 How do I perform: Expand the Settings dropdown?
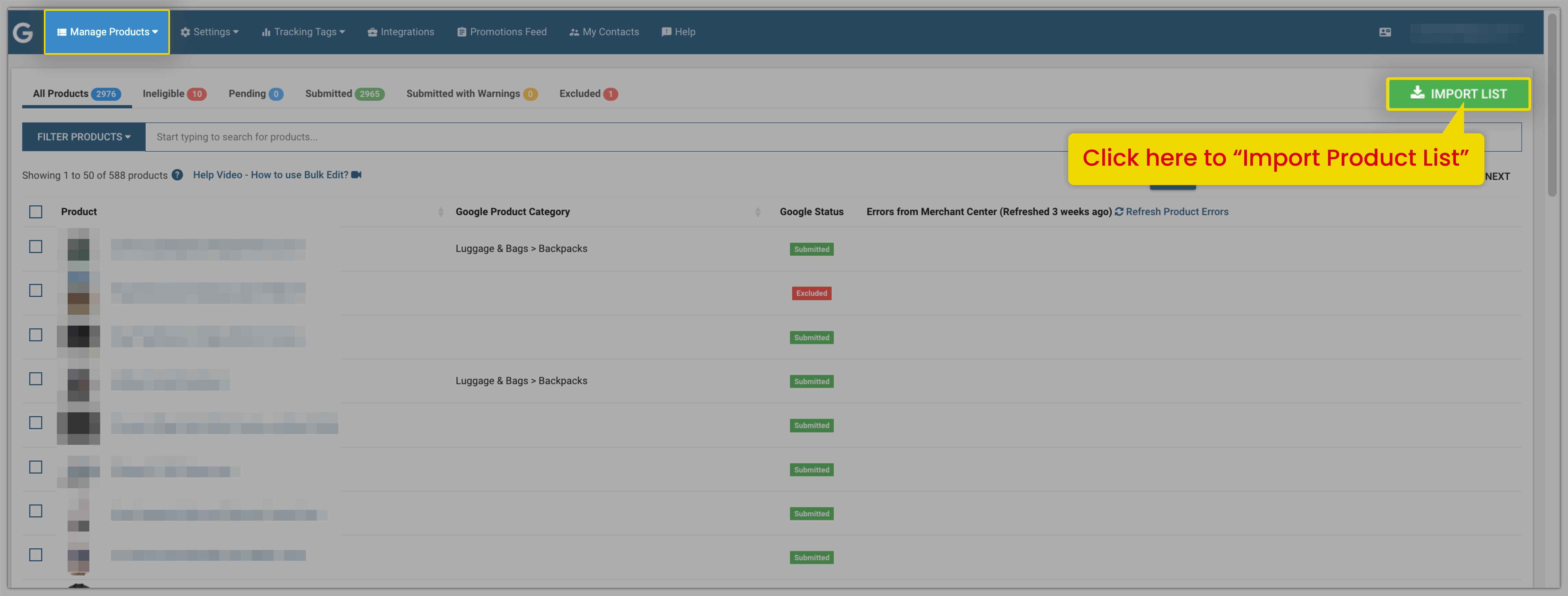pyautogui.click(x=209, y=32)
